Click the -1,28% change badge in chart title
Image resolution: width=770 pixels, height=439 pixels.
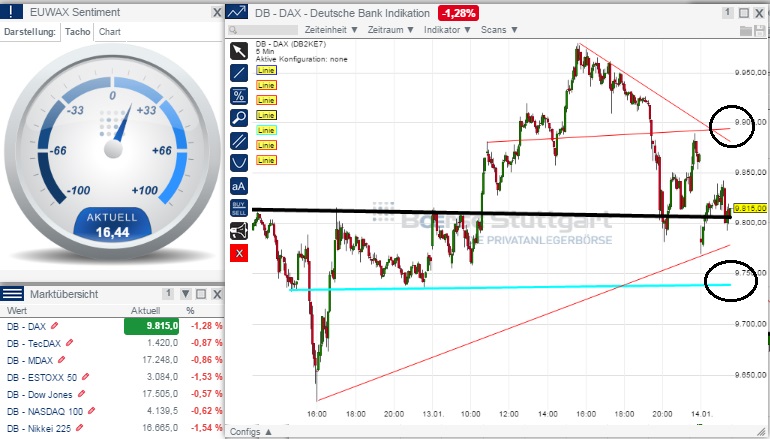pos(458,13)
